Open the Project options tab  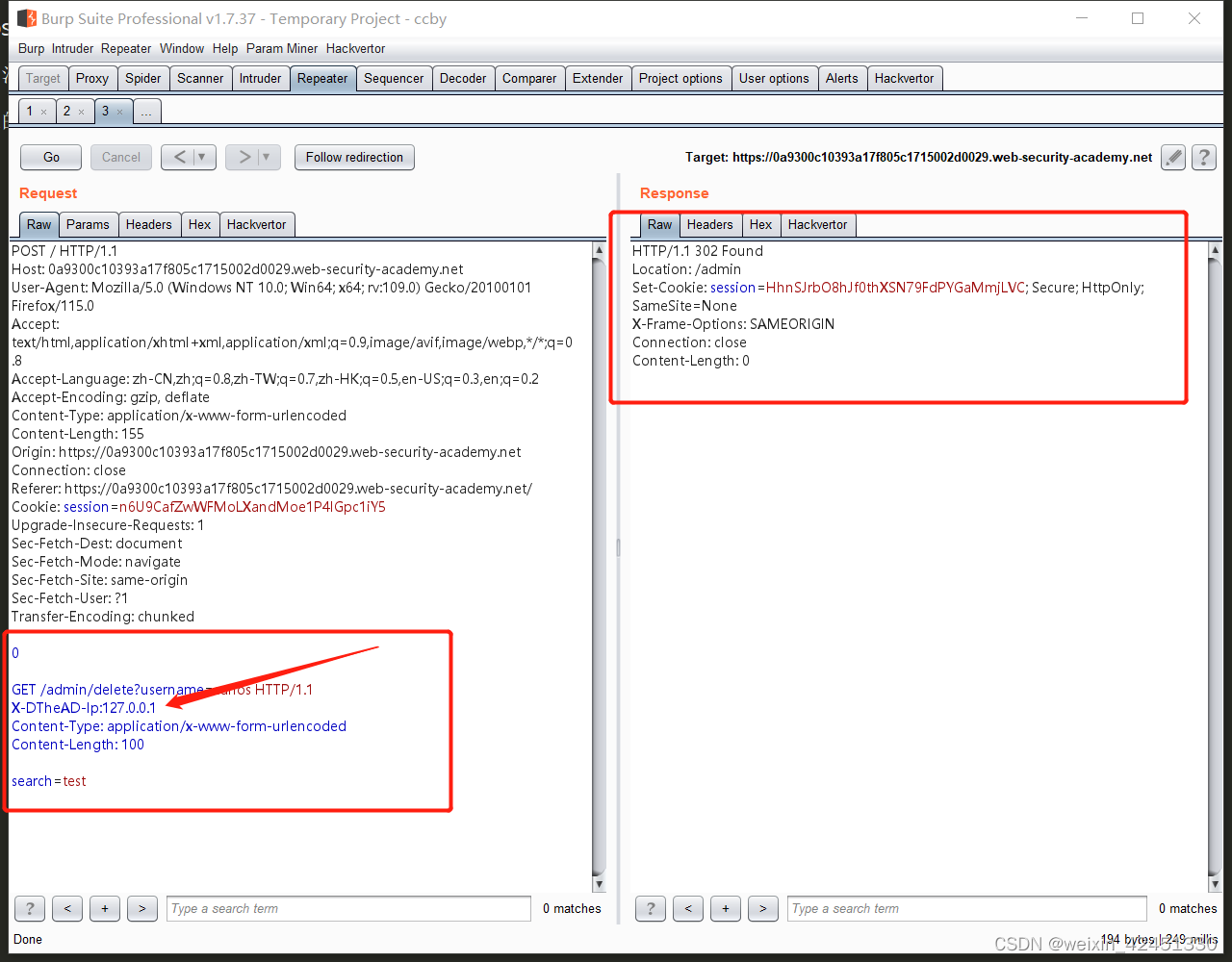pos(680,79)
